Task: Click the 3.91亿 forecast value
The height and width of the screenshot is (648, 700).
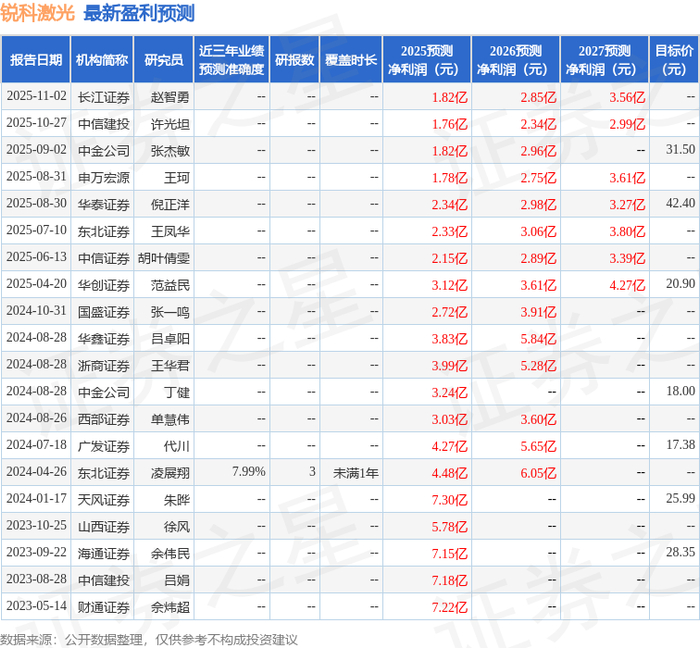Action: tap(538, 312)
